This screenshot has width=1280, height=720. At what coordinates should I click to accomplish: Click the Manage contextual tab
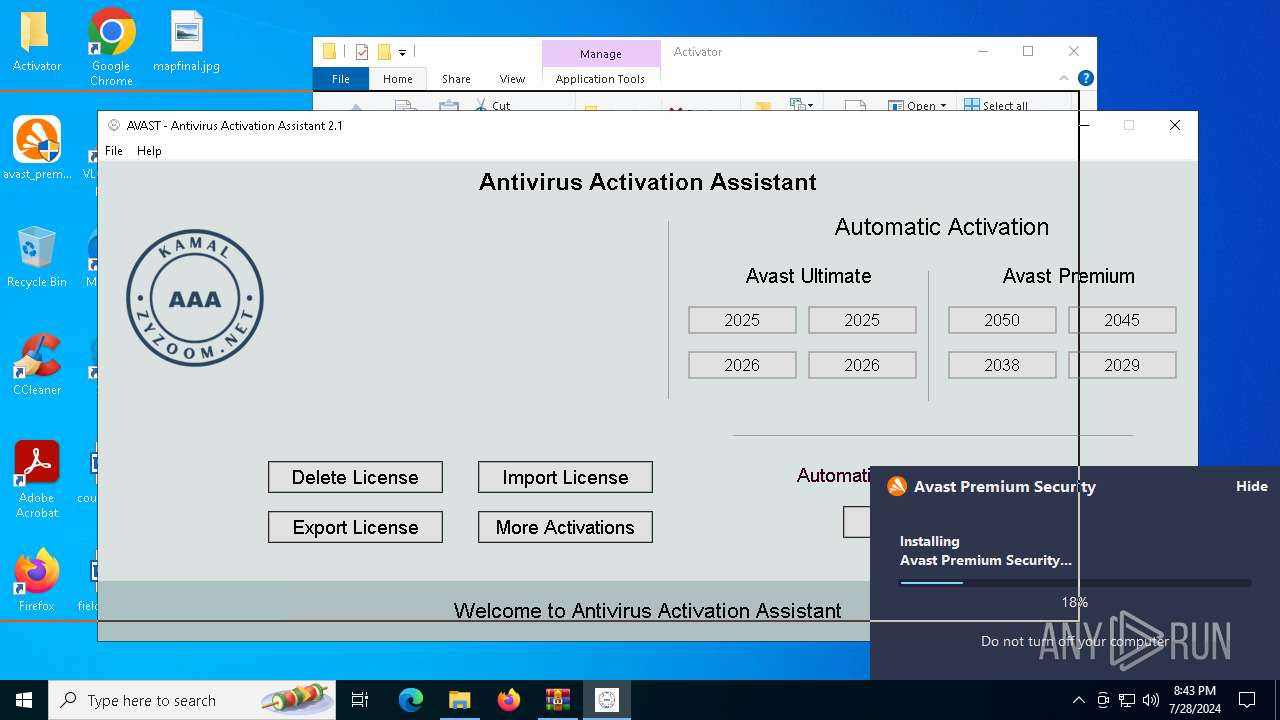601,54
